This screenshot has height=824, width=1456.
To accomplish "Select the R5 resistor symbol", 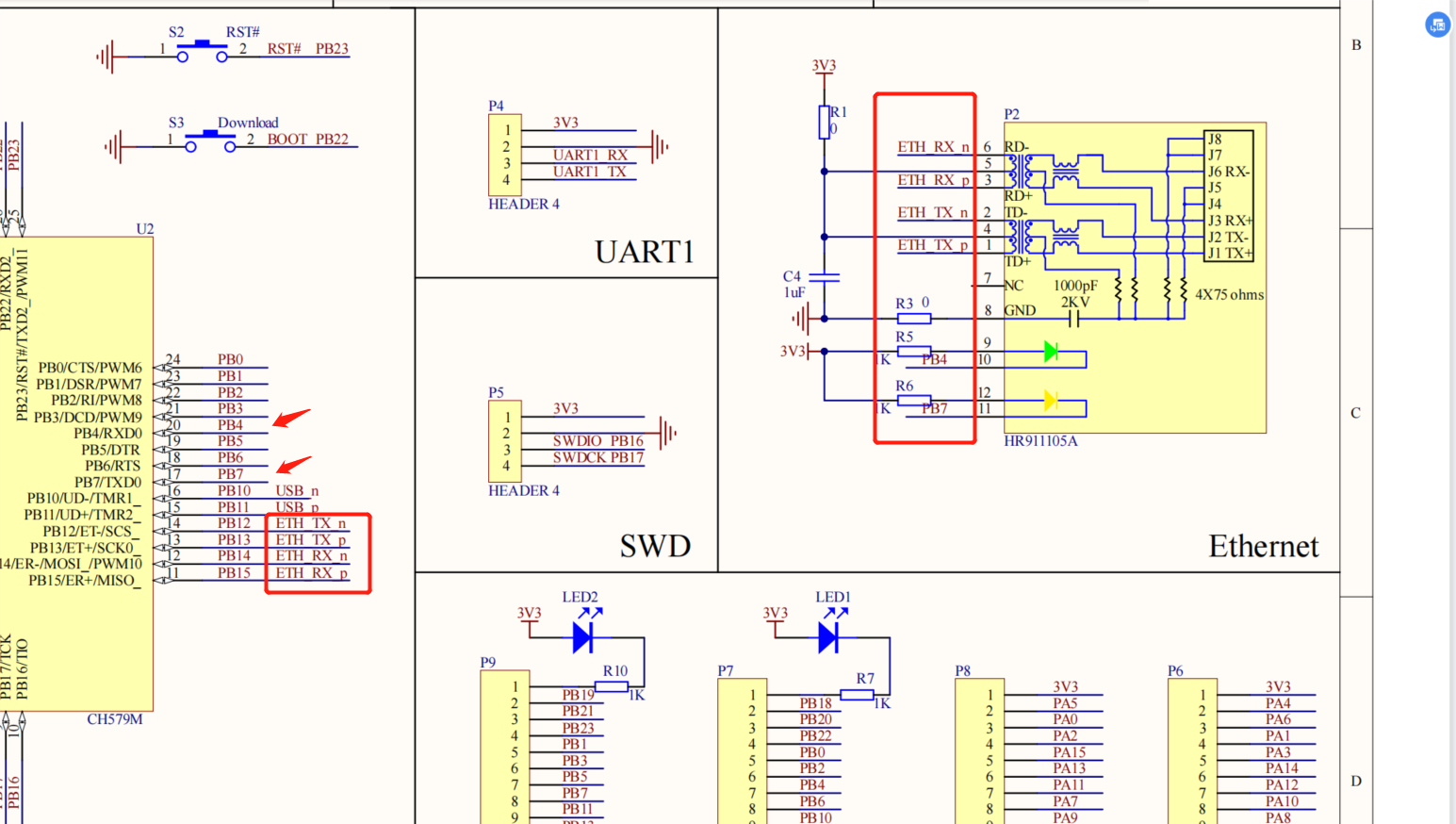I will (914, 351).
